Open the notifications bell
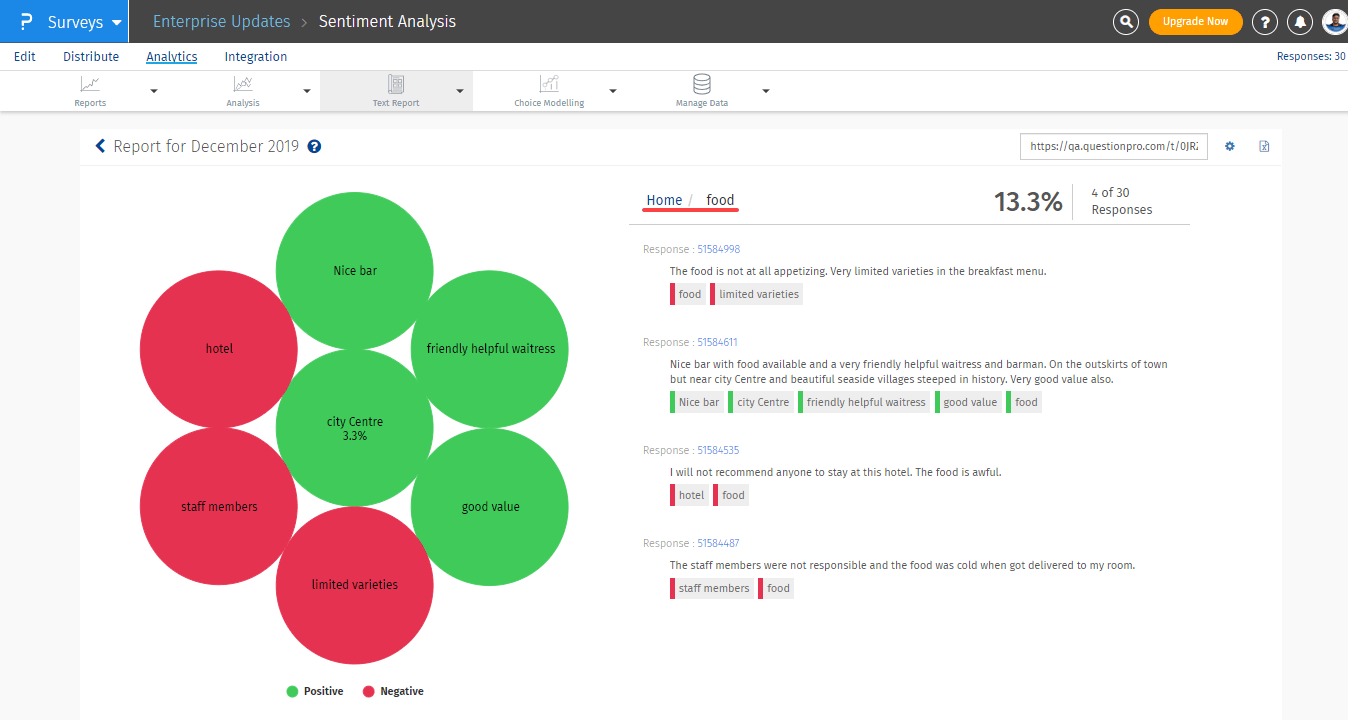Image resolution: width=1348 pixels, height=720 pixels. click(x=1300, y=22)
